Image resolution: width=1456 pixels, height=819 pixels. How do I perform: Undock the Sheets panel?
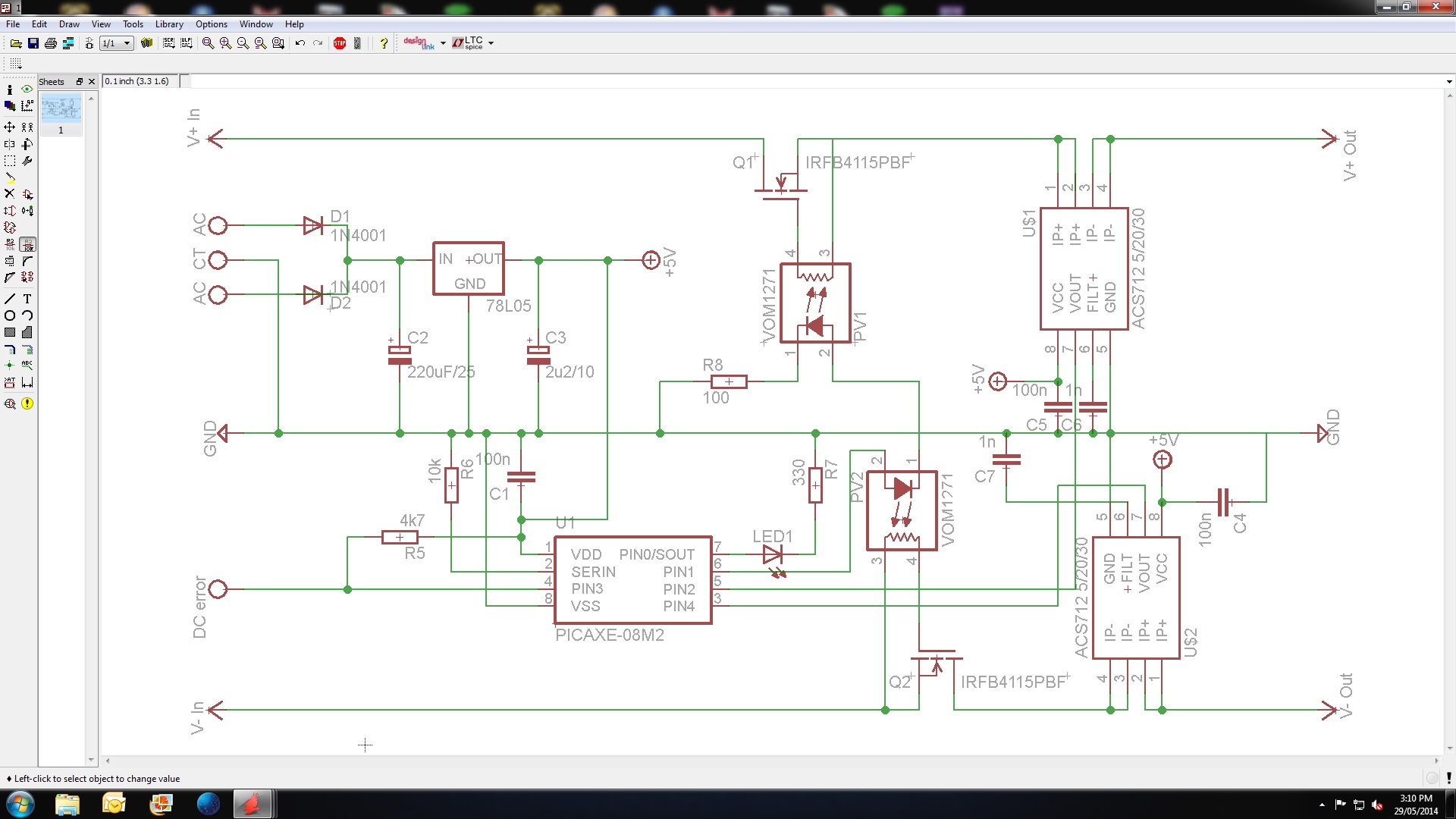coord(79,81)
